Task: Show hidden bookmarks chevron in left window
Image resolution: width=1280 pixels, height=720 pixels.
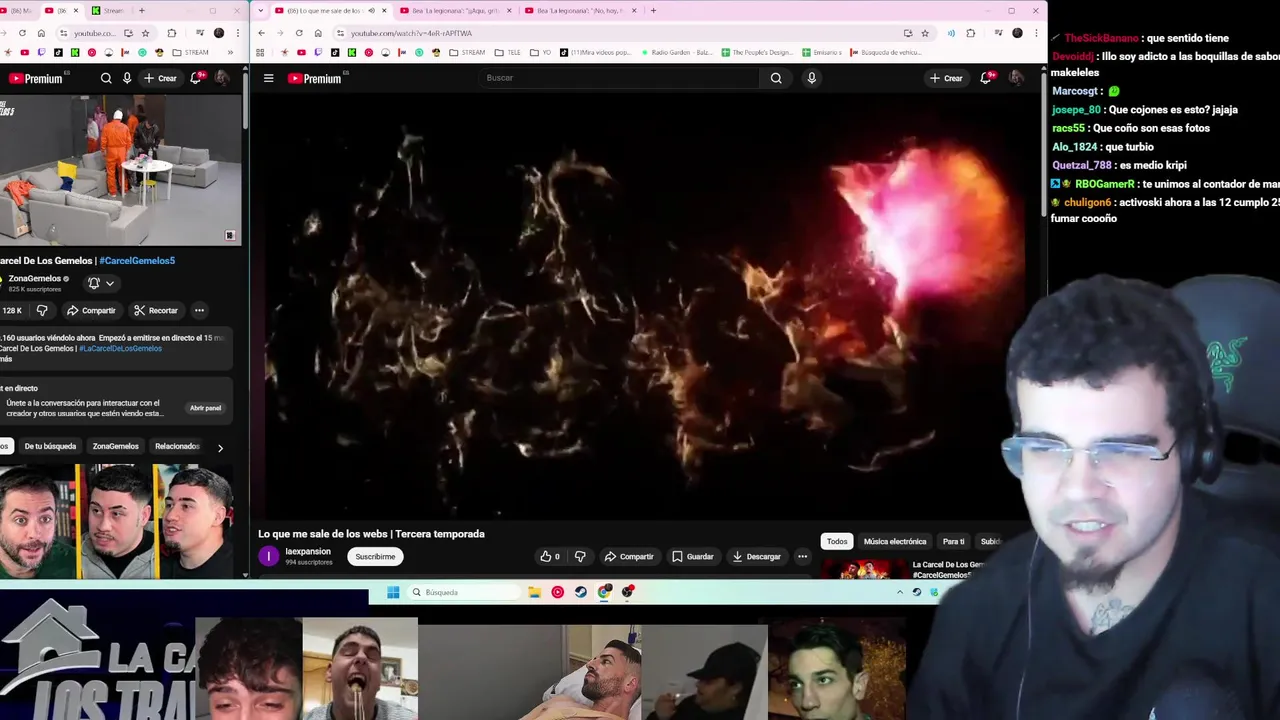Action: click(x=230, y=52)
